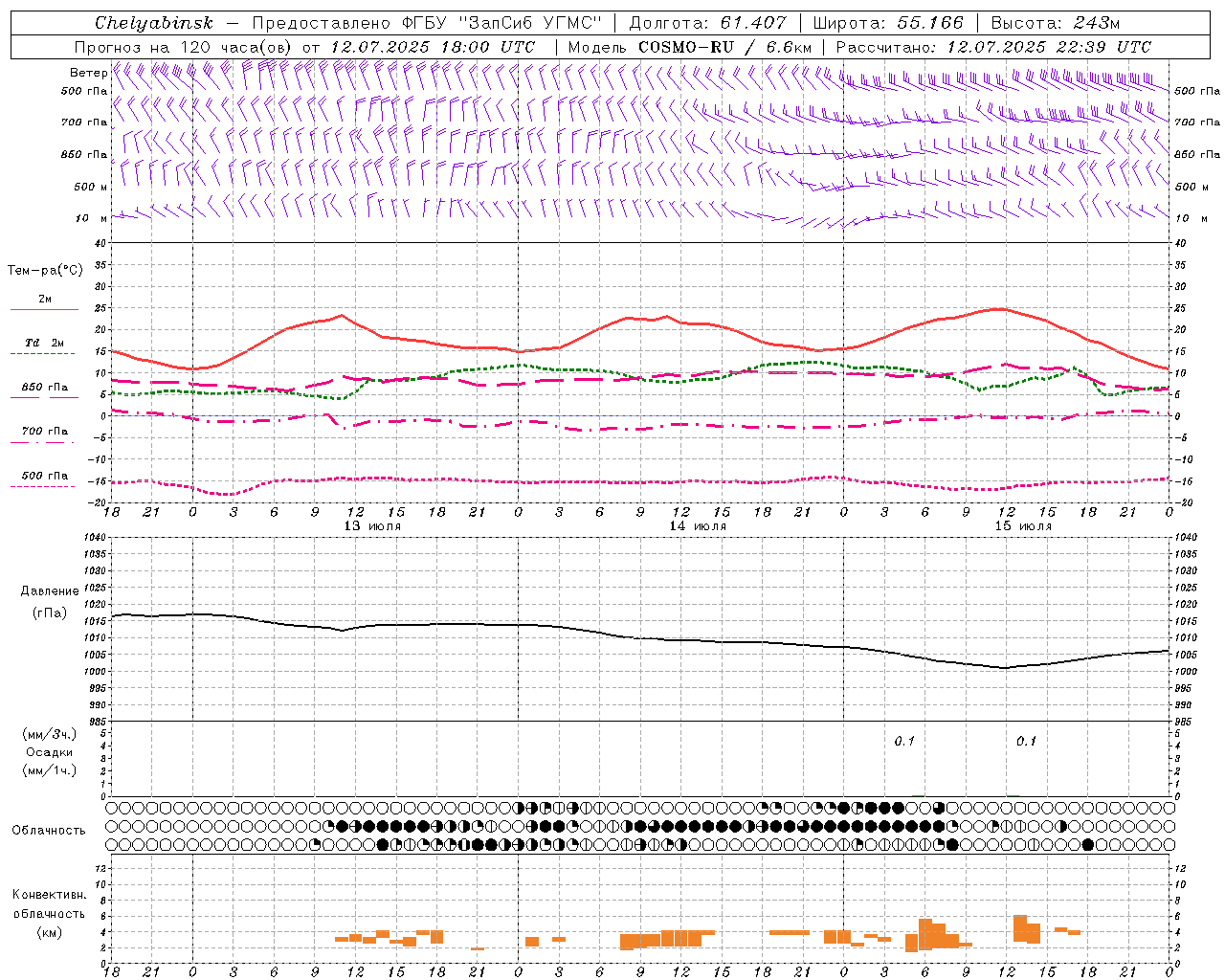
Task: Click the 'Облачность' cloud cover label
Action: 49,831
